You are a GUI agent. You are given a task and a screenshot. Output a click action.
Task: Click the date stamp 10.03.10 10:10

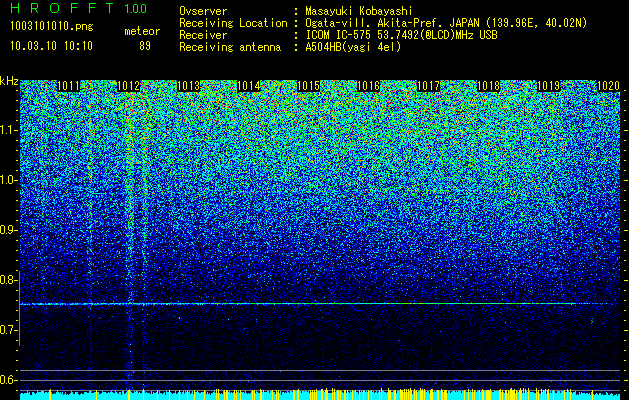(52, 46)
